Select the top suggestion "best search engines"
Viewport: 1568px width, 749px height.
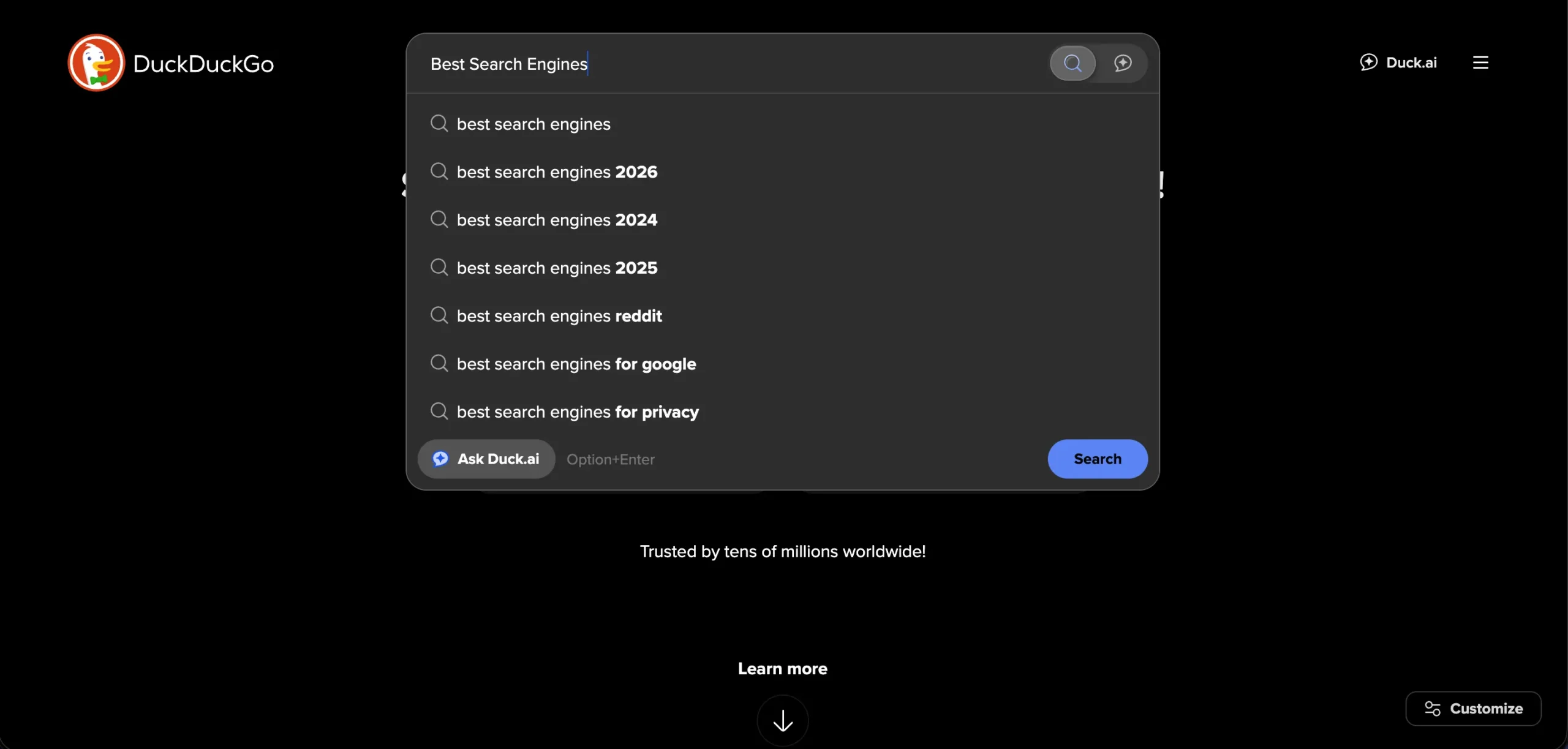point(532,123)
